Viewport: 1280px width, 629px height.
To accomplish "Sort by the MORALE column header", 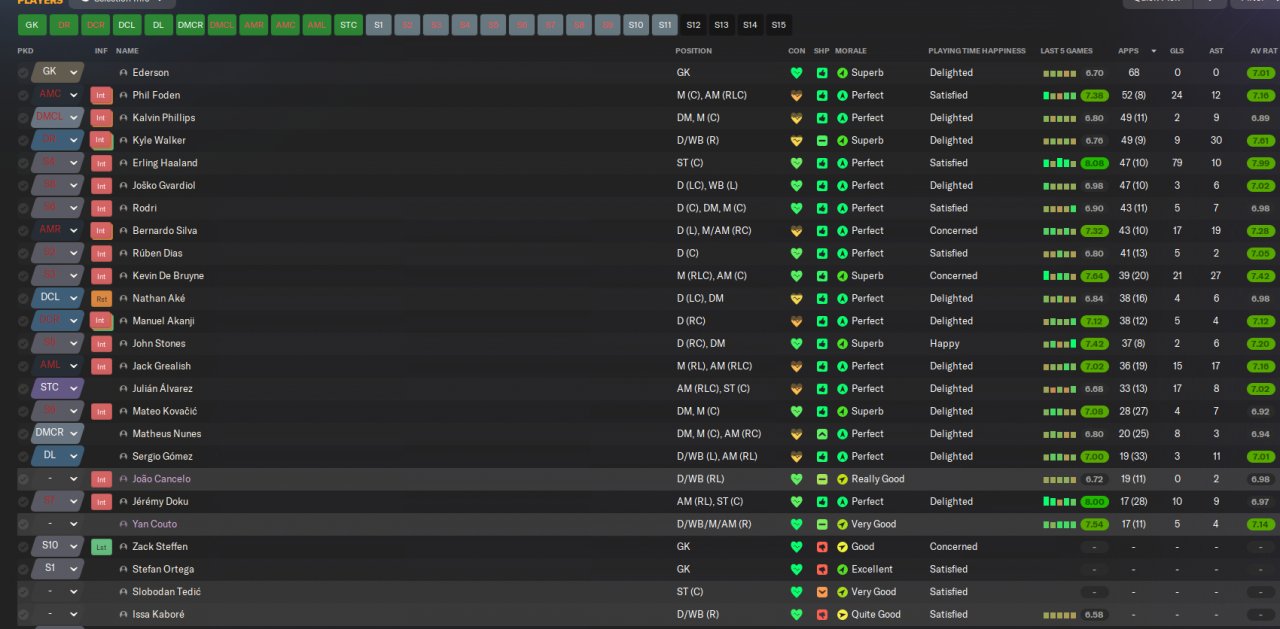I will click(851, 51).
